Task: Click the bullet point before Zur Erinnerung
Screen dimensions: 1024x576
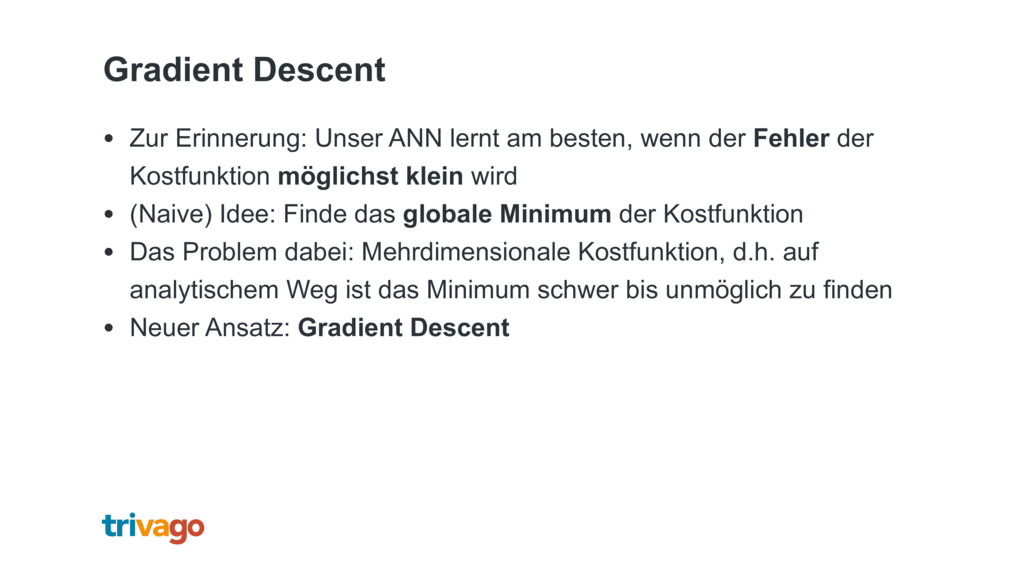Action: 108,139
